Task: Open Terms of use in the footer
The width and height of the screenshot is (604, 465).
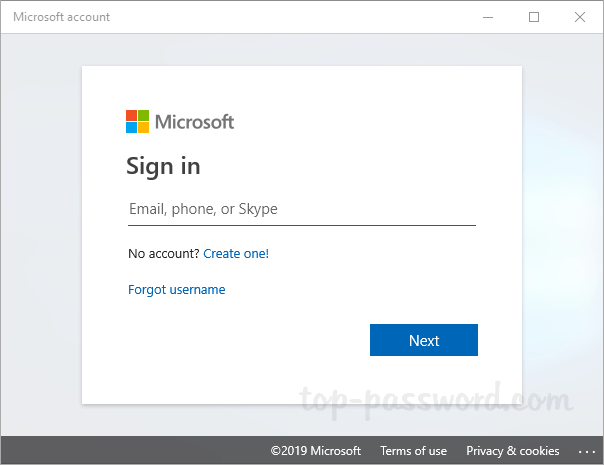Action: point(413,451)
